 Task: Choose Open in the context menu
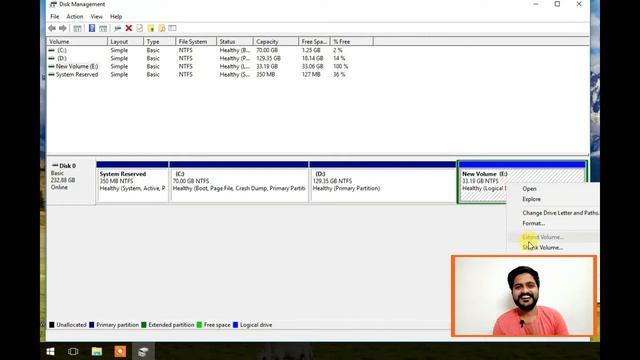click(529, 189)
